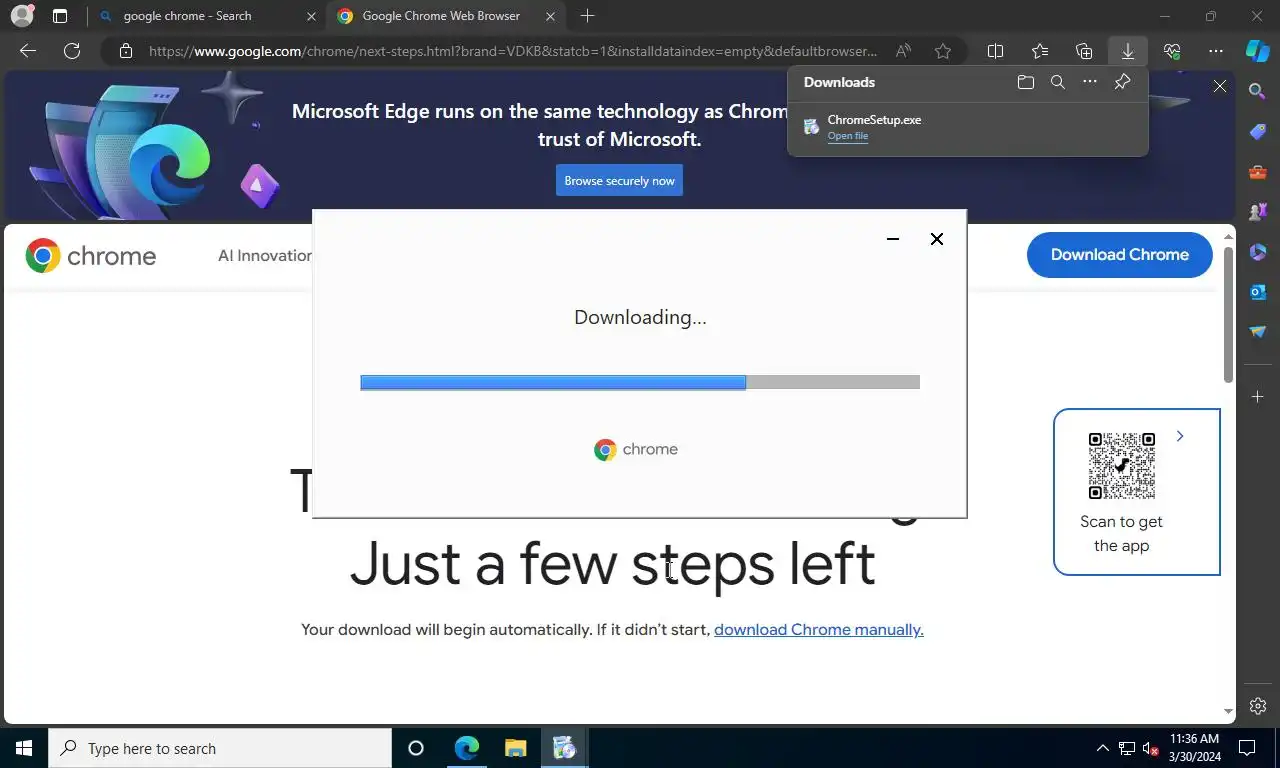Go back to the previous page
The height and width of the screenshot is (768, 1280).
click(x=28, y=51)
